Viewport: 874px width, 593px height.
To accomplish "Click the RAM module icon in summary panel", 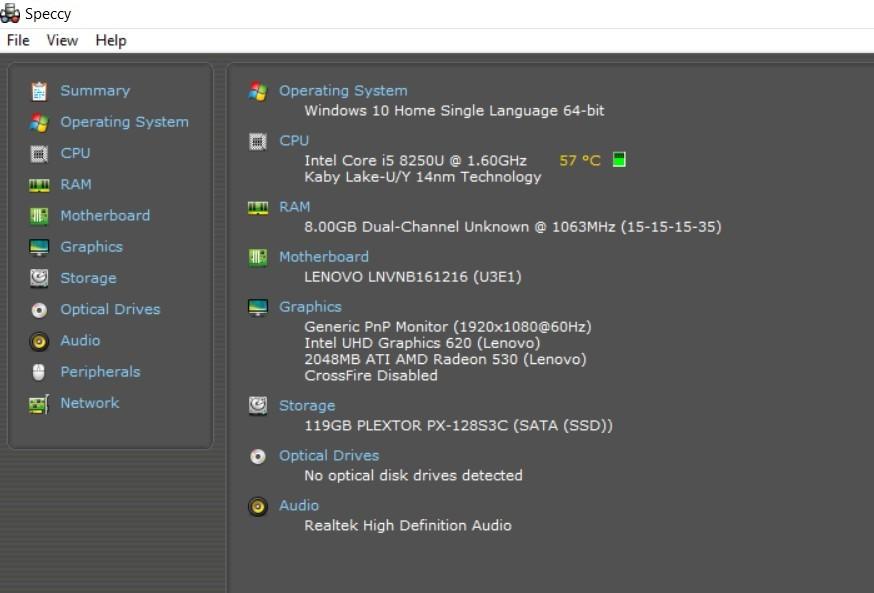I will [258, 208].
